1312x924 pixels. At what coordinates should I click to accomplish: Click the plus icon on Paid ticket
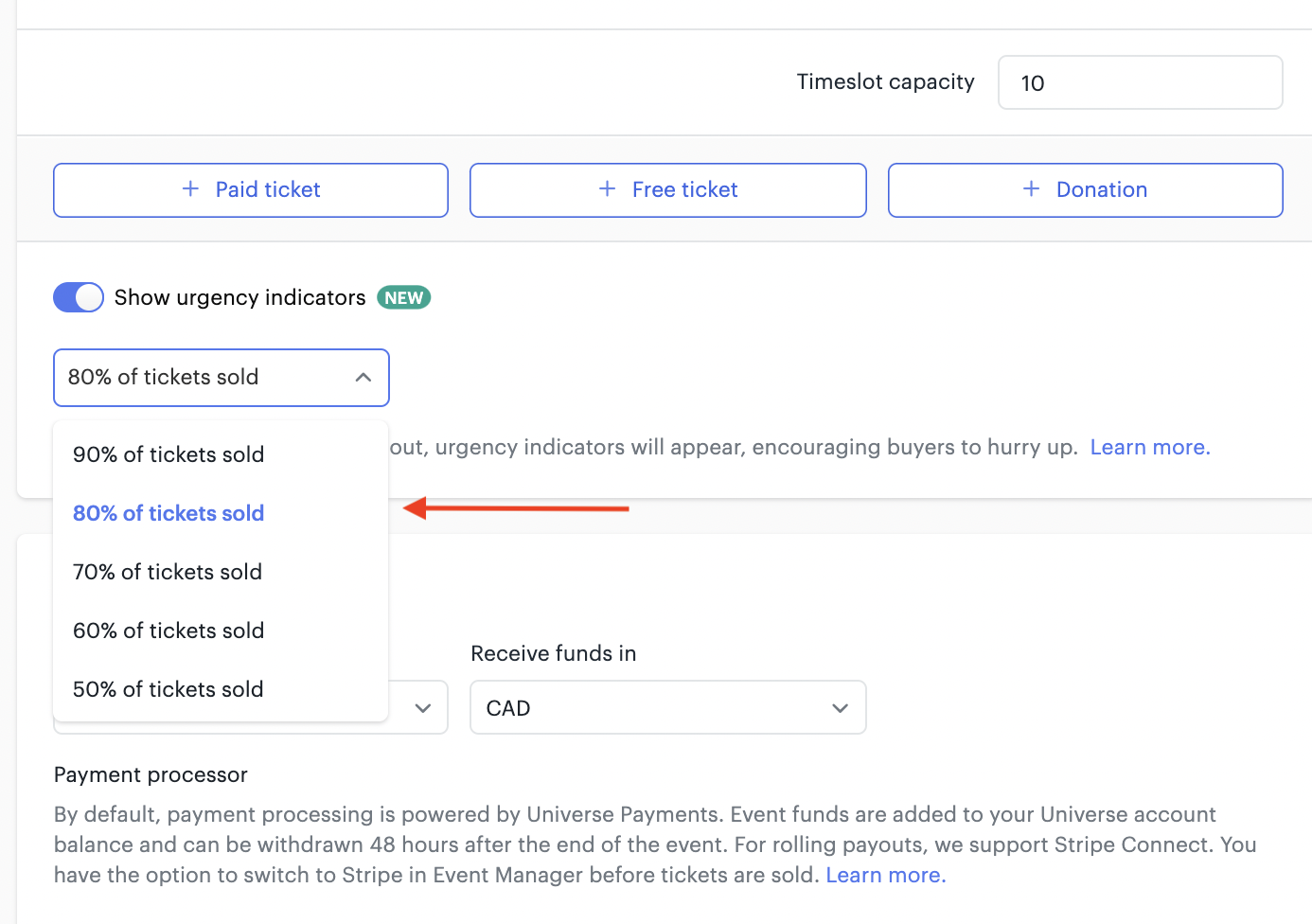coord(190,189)
